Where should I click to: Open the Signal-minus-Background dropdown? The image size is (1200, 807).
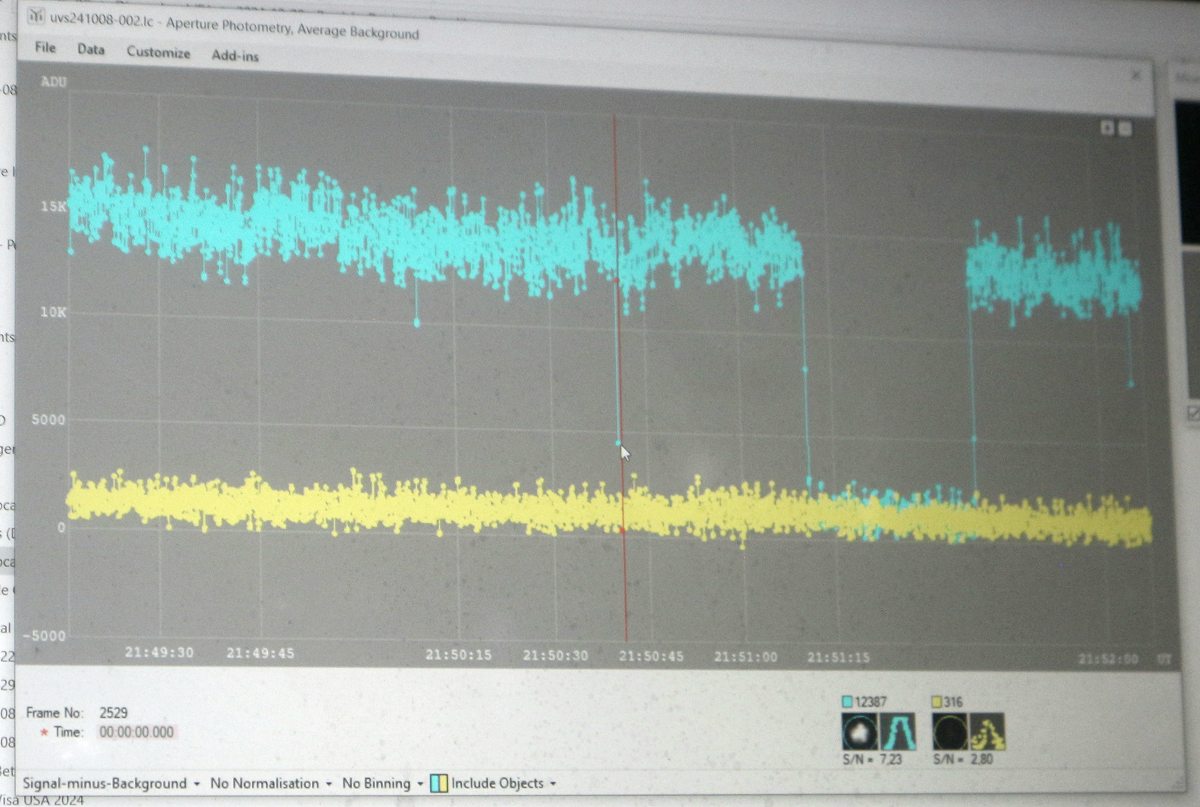(112, 783)
